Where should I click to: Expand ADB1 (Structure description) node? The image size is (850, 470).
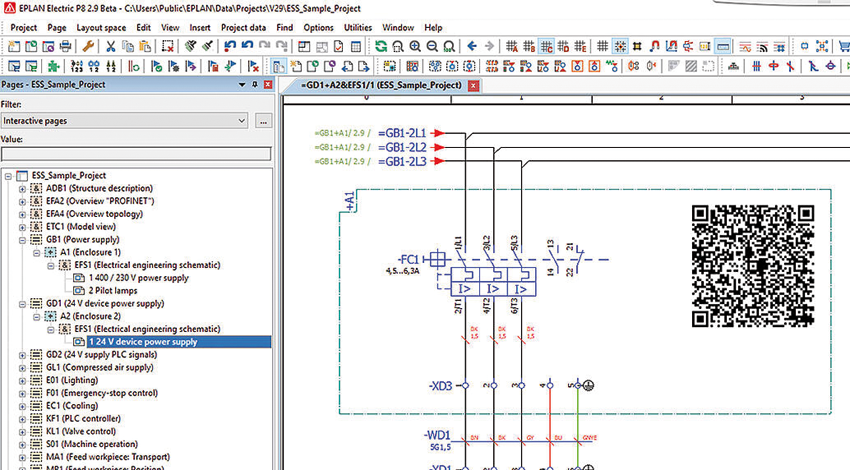(22, 189)
